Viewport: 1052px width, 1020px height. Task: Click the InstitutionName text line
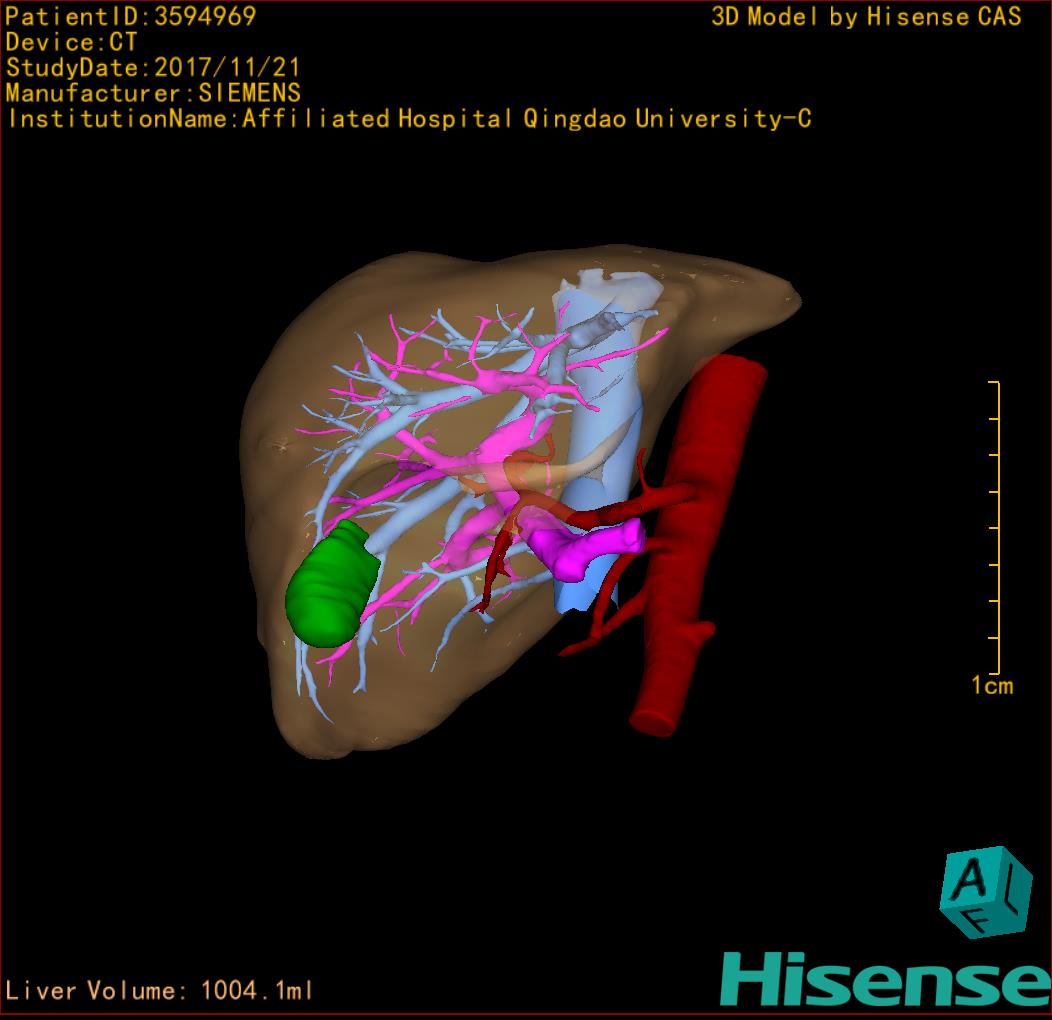coord(408,119)
